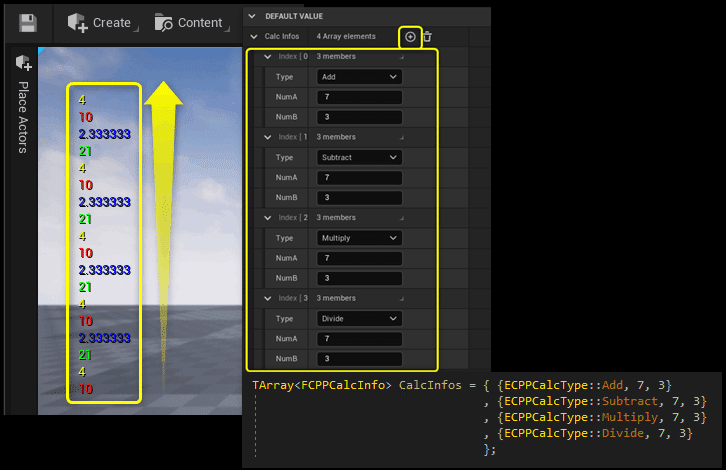Screen dimensions: 726x470
Task: Click NumB field of Index 3
Action: point(359,359)
